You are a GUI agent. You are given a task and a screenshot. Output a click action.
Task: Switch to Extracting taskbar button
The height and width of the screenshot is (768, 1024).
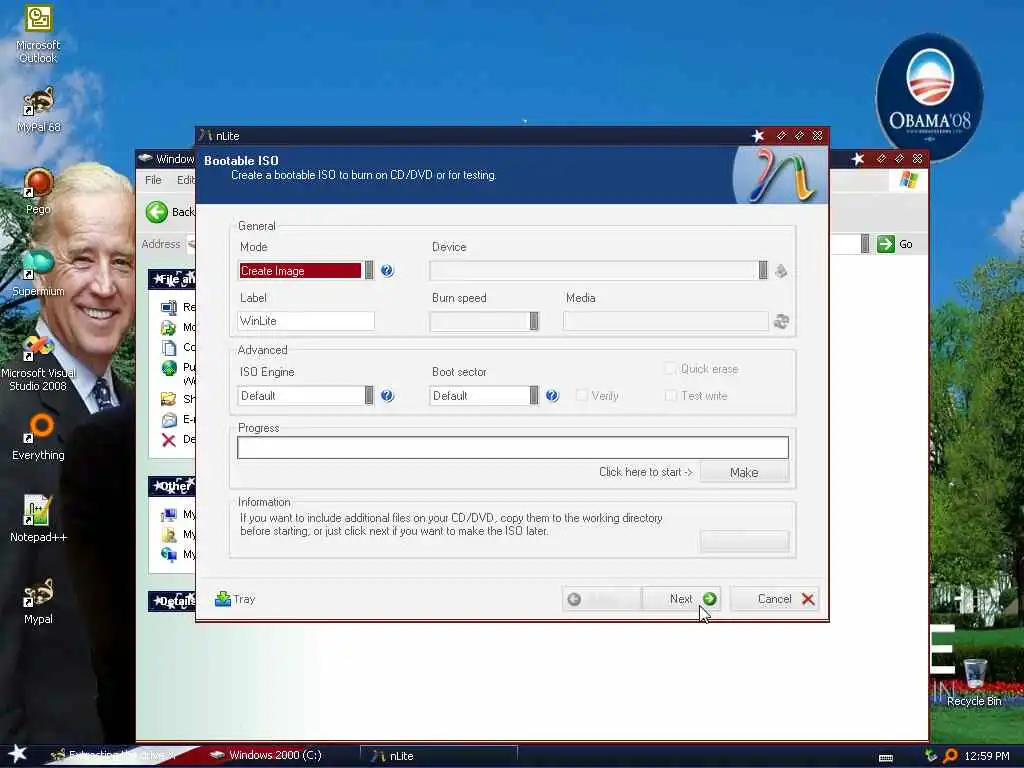click(x=118, y=756)
